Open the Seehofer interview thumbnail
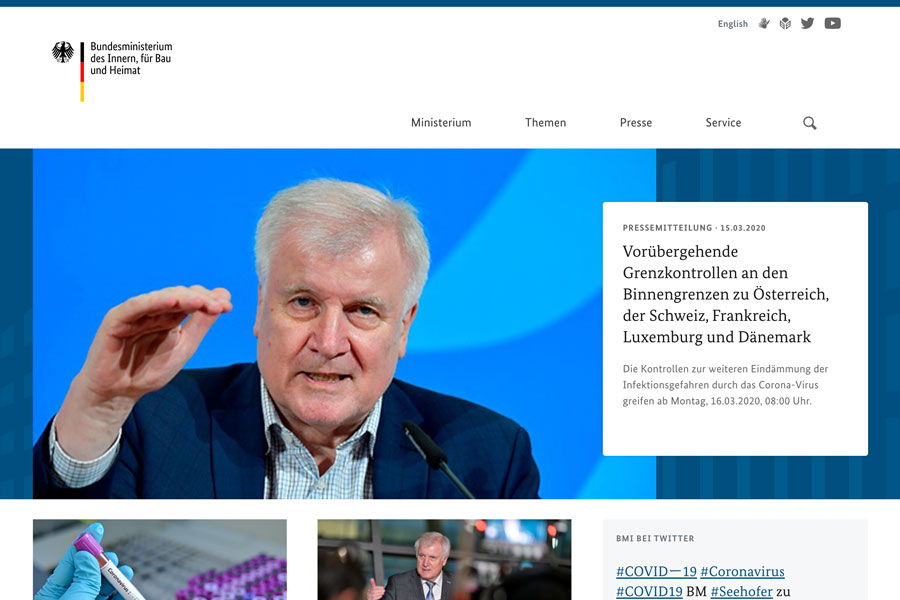900x600 pixels. 444,560
